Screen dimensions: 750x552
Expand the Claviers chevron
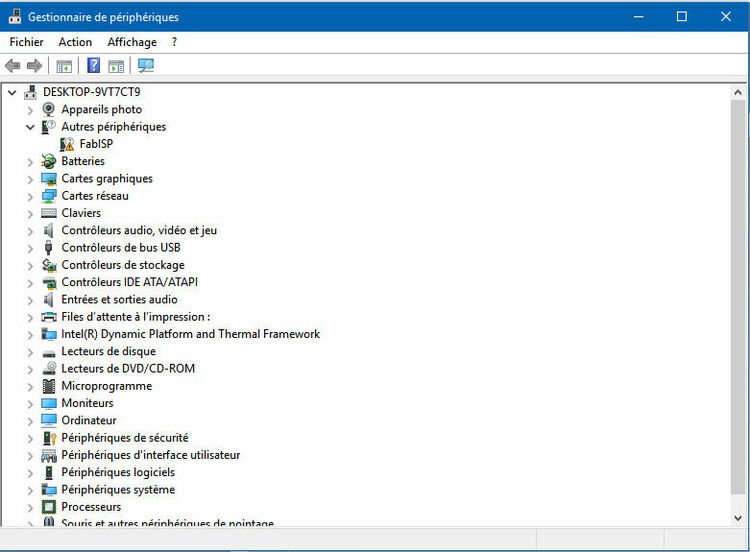point(30,214)
